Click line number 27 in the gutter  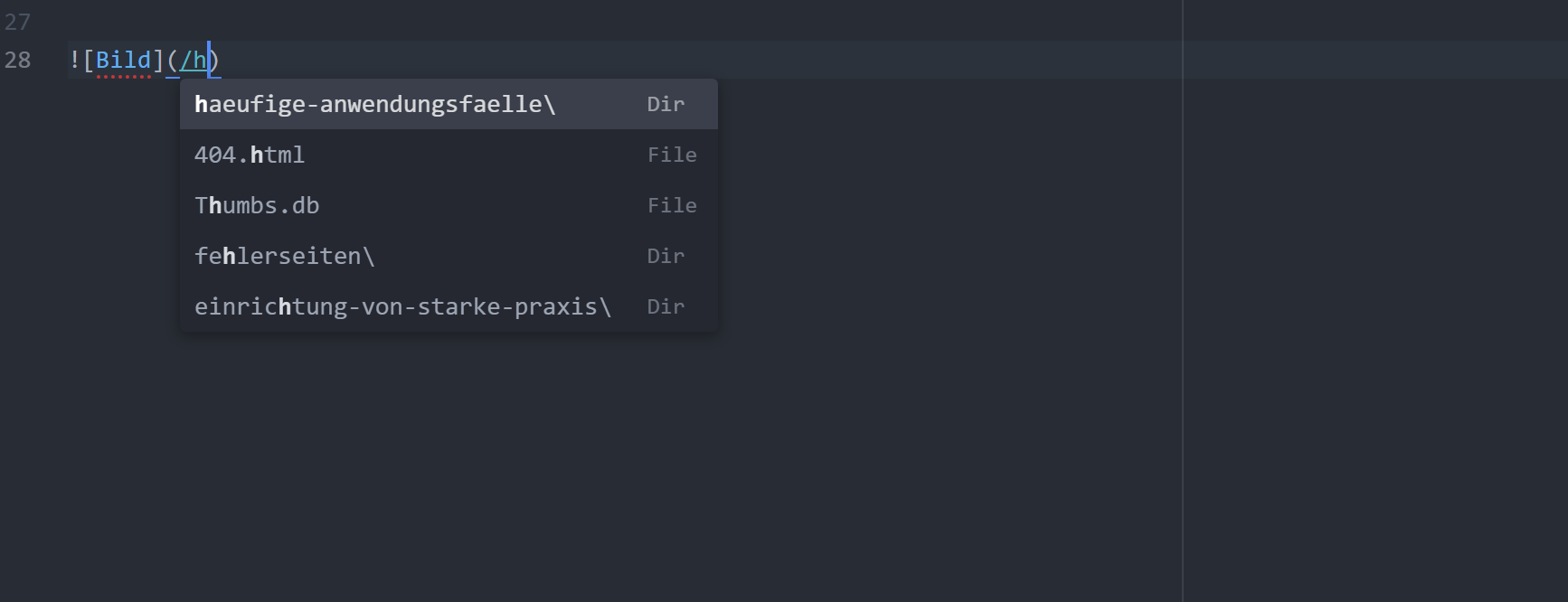[17, 22]
